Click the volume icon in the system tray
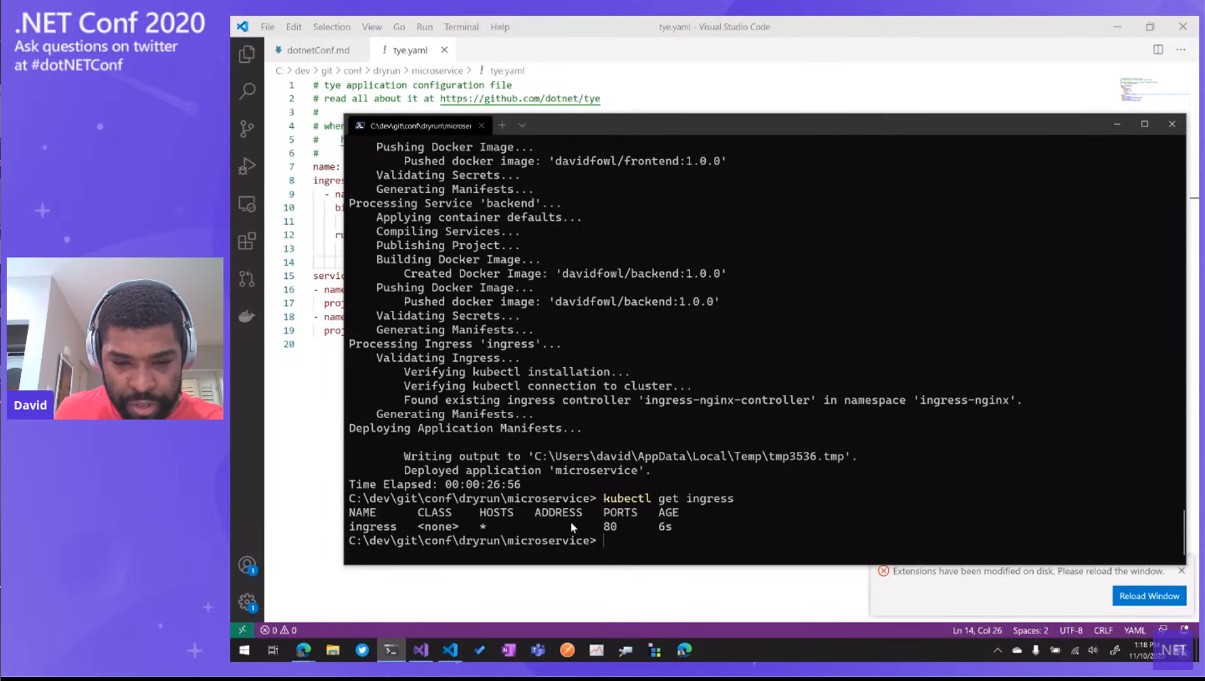Screen dimensions: 1205x681 pos(1093,650)
